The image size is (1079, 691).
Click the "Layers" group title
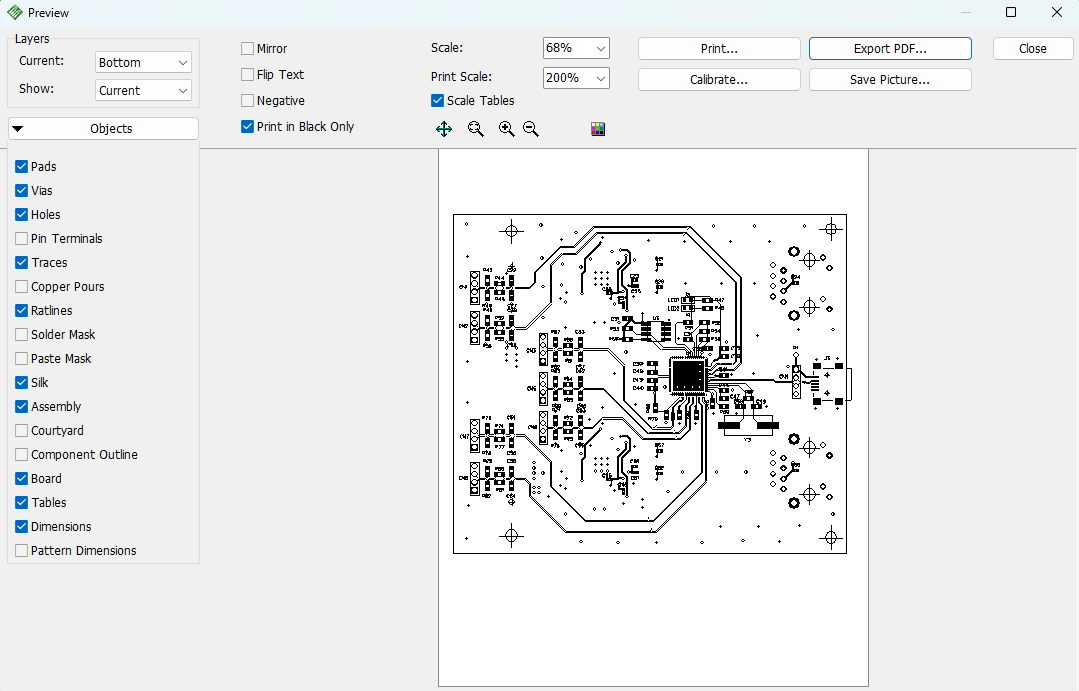(x=32, y=39)
